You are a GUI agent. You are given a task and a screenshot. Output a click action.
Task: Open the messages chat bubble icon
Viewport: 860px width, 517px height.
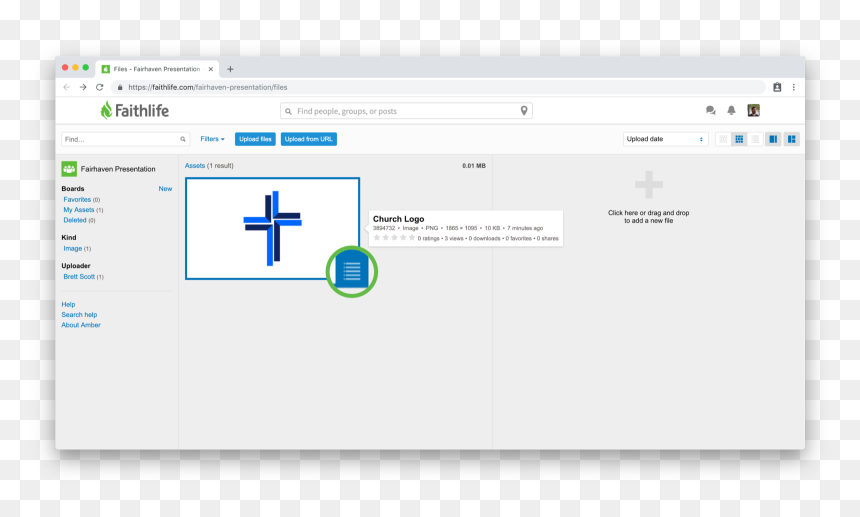click(x=711, y=110)
